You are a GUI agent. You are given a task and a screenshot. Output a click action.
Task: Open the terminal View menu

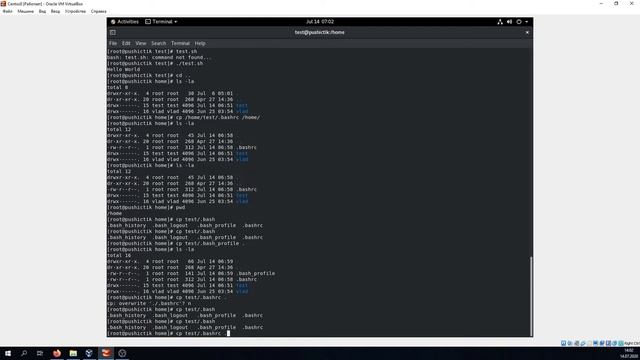click(141, 43)
